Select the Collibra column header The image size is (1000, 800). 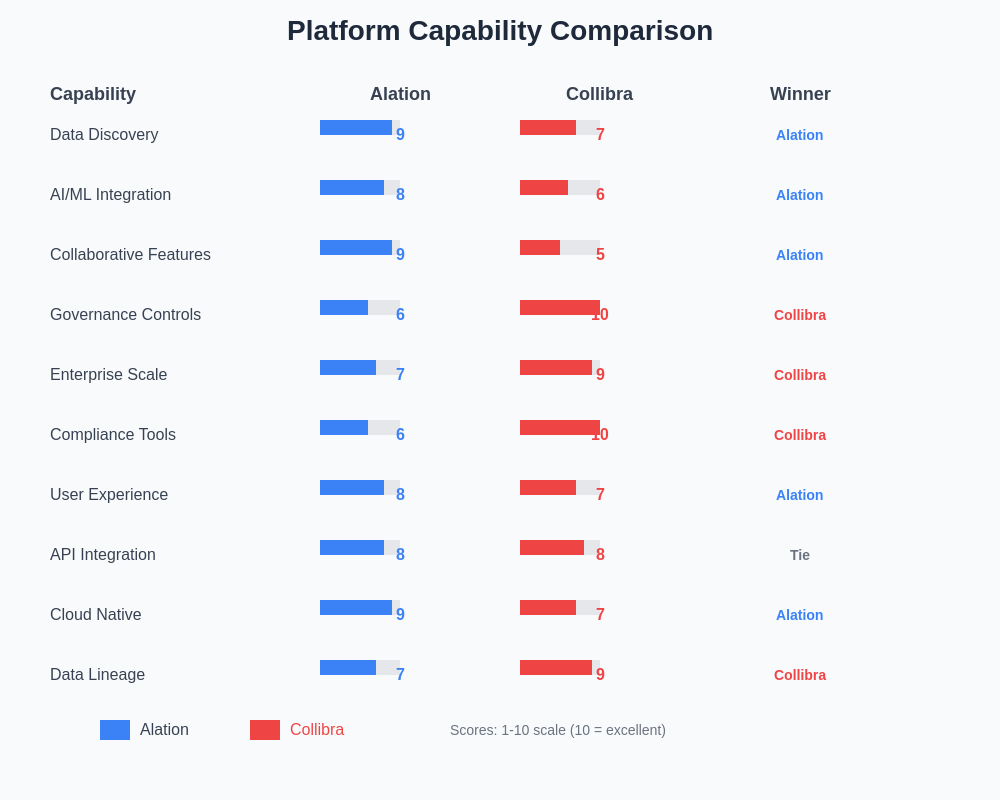[x=599, y=94]
